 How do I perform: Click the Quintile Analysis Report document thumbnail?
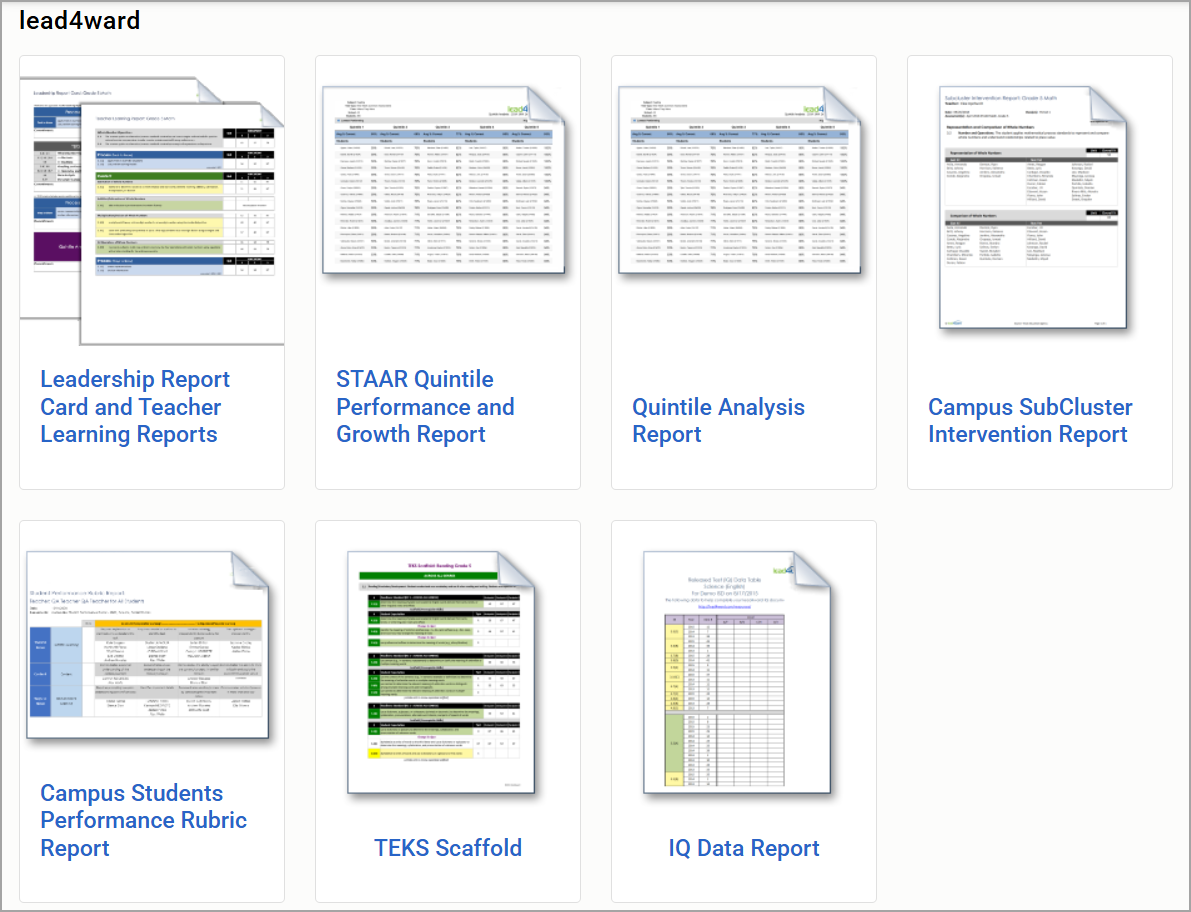pyautogui.click(x=740, y=180)
